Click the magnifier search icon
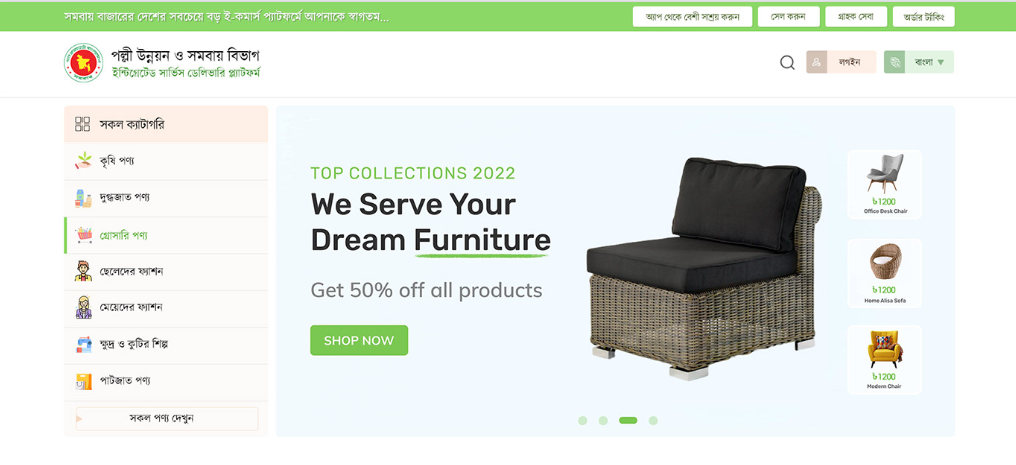 click(787, 63)
